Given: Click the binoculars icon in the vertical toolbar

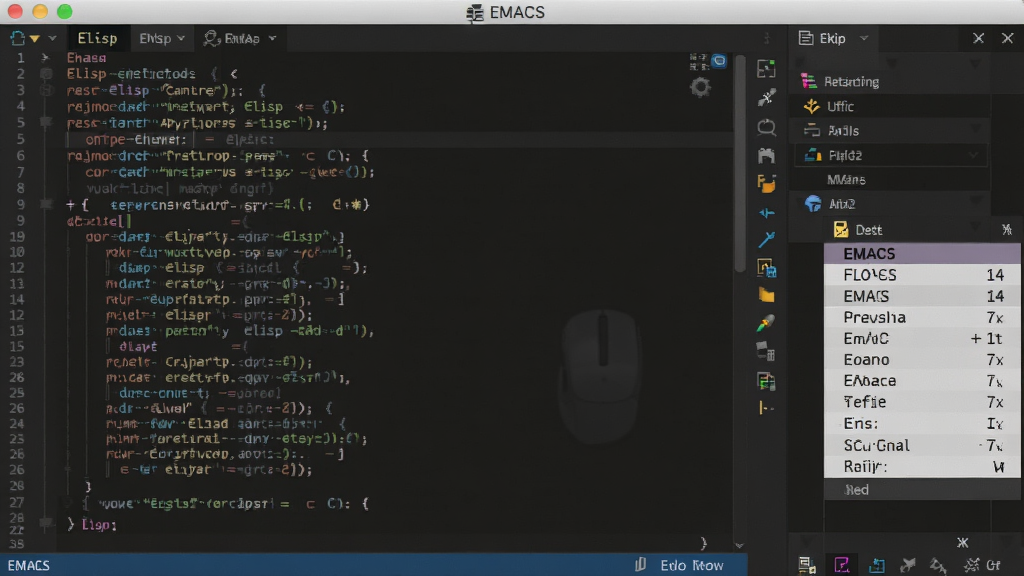Looking at the screenshot, I should pos(766,155).
